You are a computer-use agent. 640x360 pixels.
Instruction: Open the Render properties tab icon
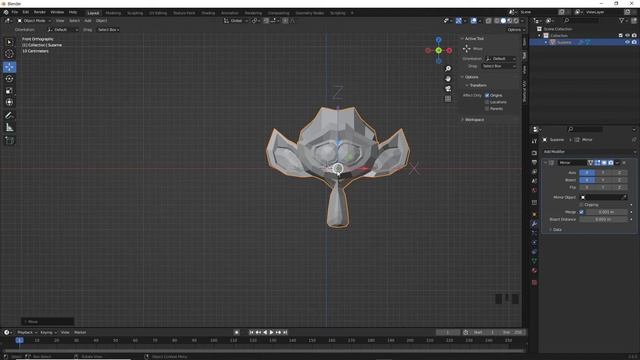pyautogui.click(x=534, y=153)
